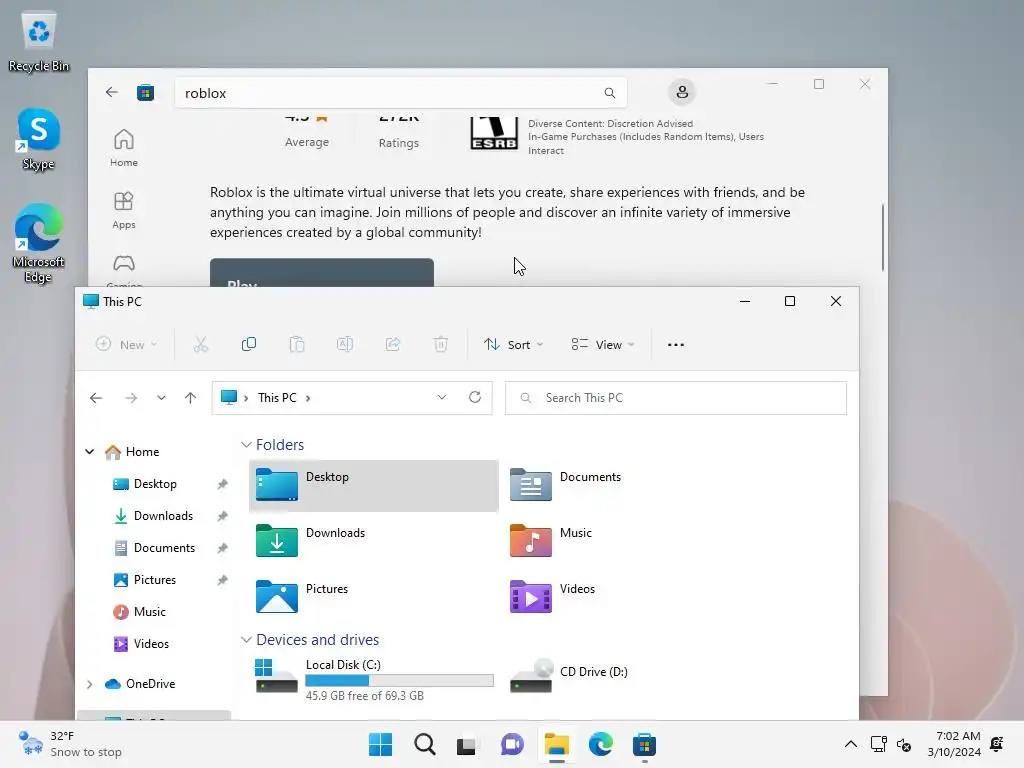Image resolution: width=1024 pixels, height=768 pixels.
Task: Open the Microsoft Edge desktop shortcut
Action: tap(39, 243)
